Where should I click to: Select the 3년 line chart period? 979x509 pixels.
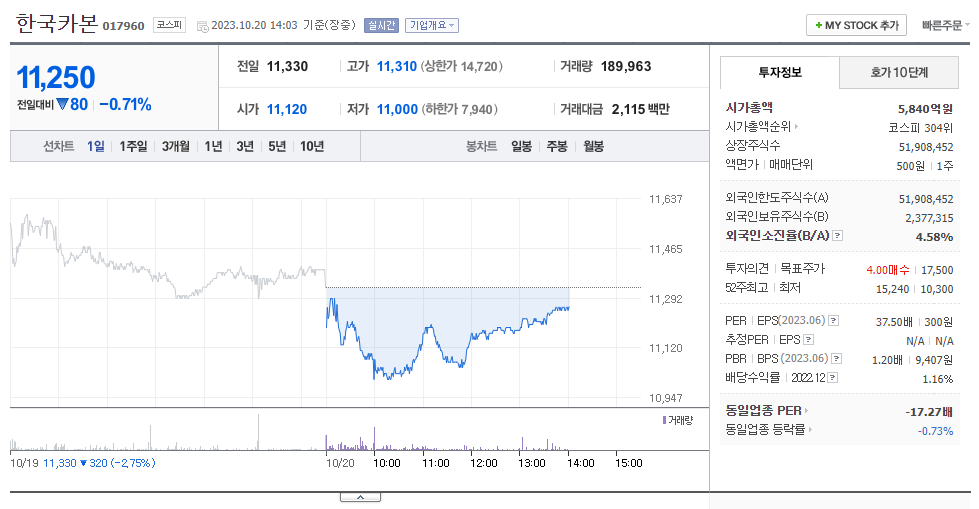point(245,146)
